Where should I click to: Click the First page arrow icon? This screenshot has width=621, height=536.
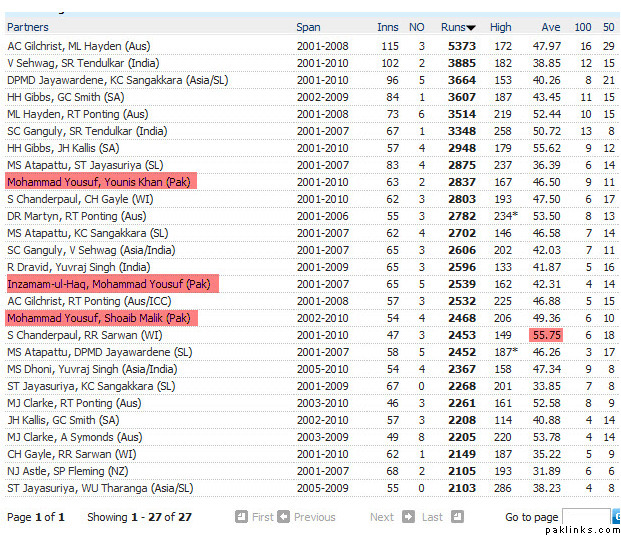coord(241,517)
